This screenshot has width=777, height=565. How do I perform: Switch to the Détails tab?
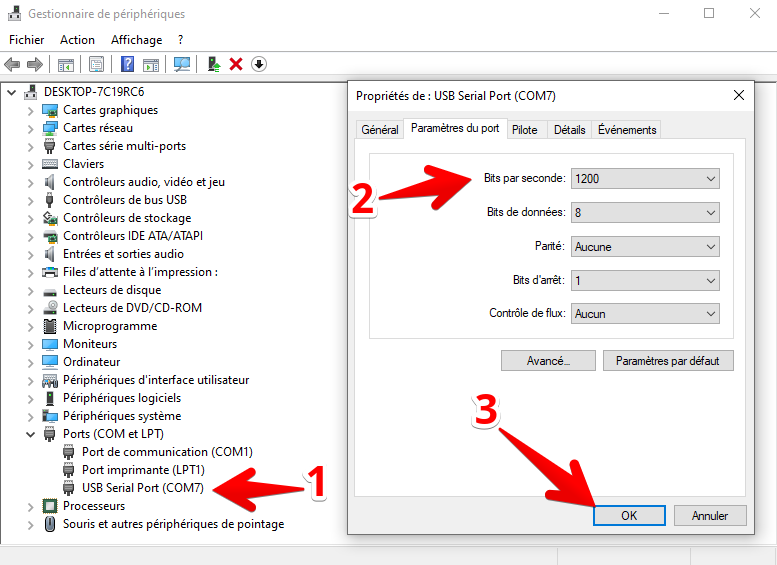(x=569, y=130)
